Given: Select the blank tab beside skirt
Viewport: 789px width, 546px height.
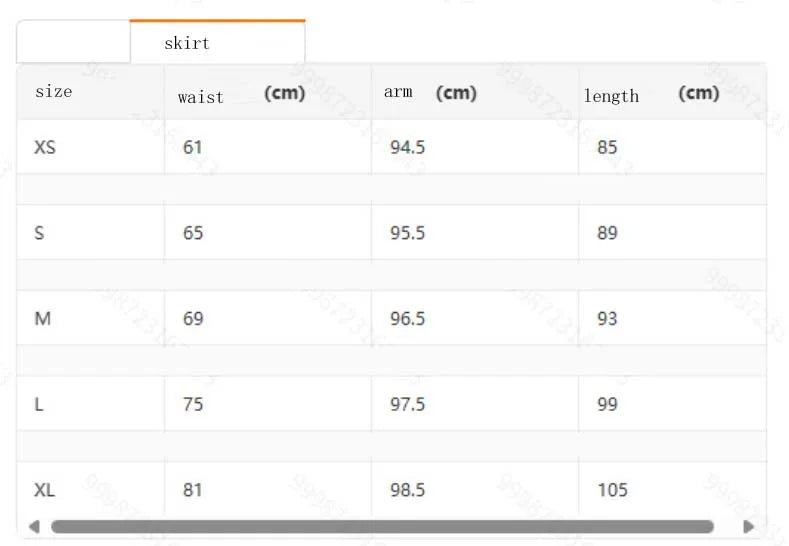Looking at the screenshot, I should click(x=74, y=43).
